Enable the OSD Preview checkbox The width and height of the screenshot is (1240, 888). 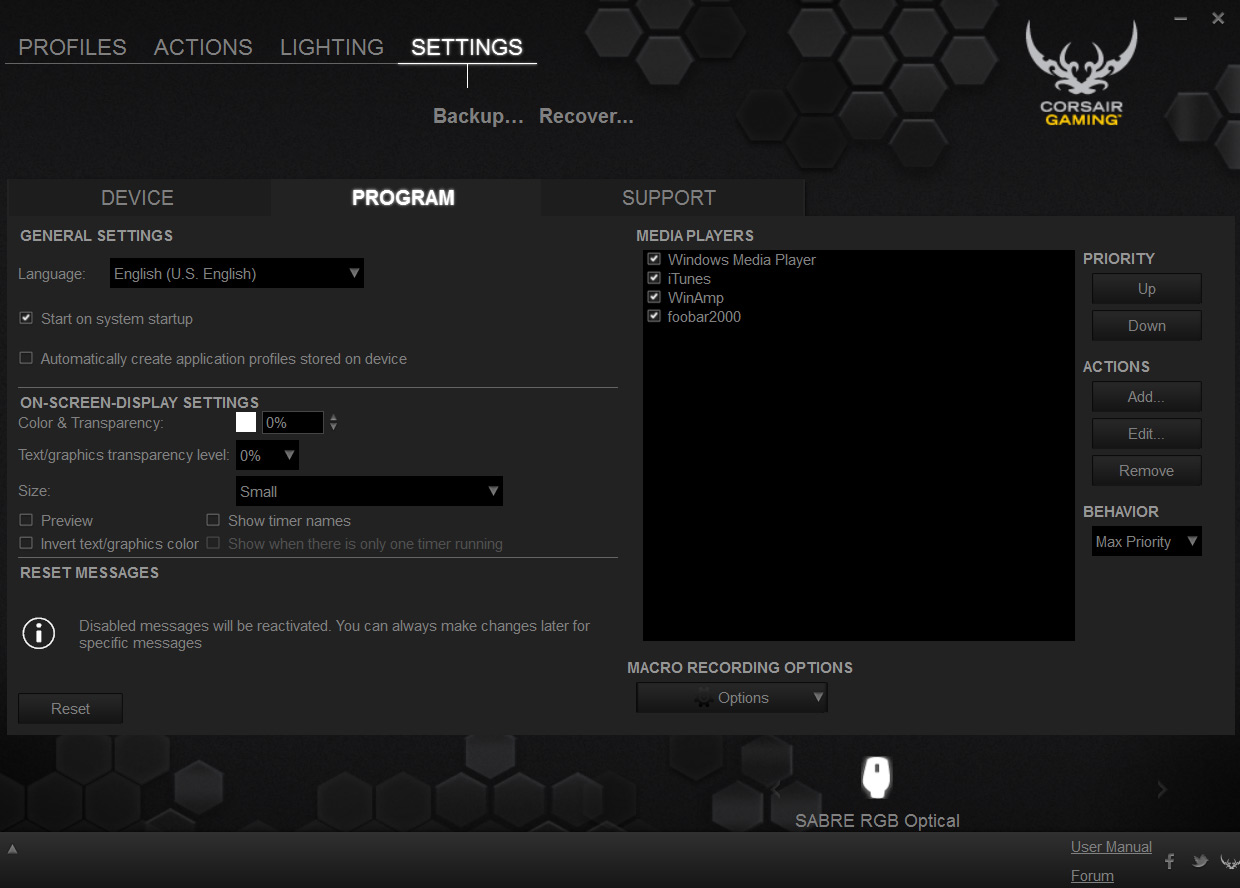click(x=27, y=520)
